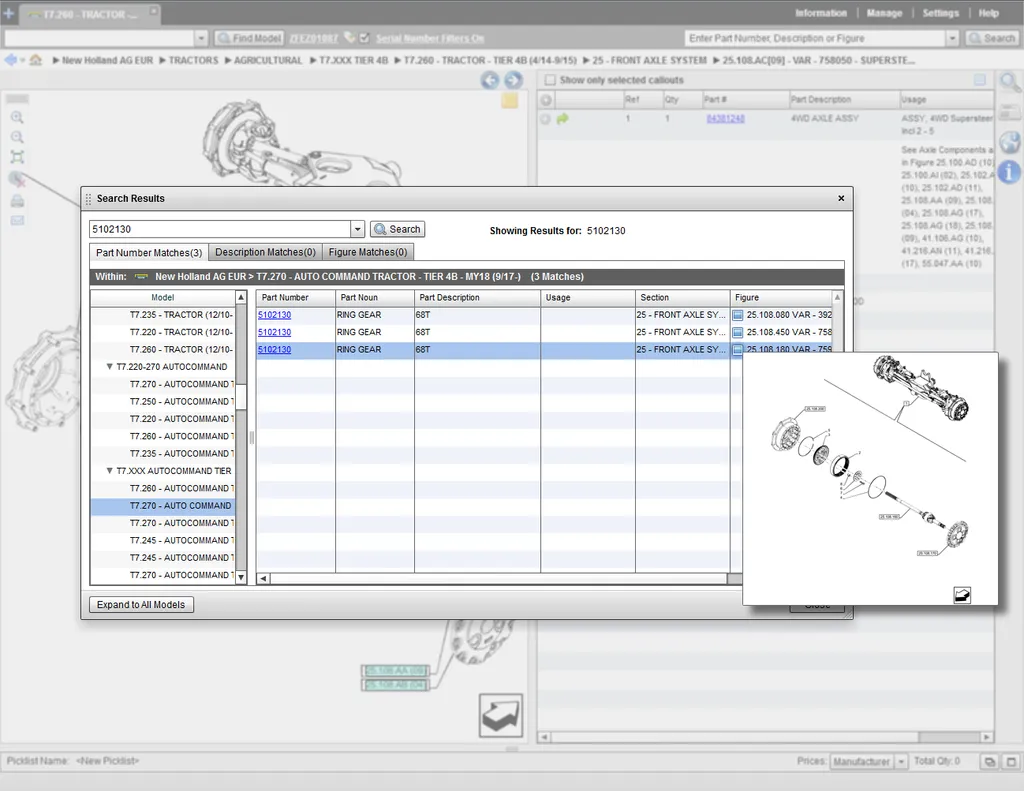Open a new tab with the plus icon
1024x791 pixels.
pos(8,13)
